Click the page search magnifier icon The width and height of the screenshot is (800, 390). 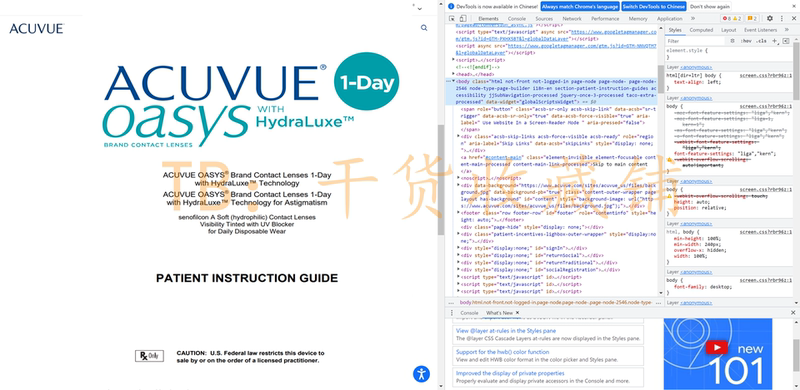pos(424,28)
